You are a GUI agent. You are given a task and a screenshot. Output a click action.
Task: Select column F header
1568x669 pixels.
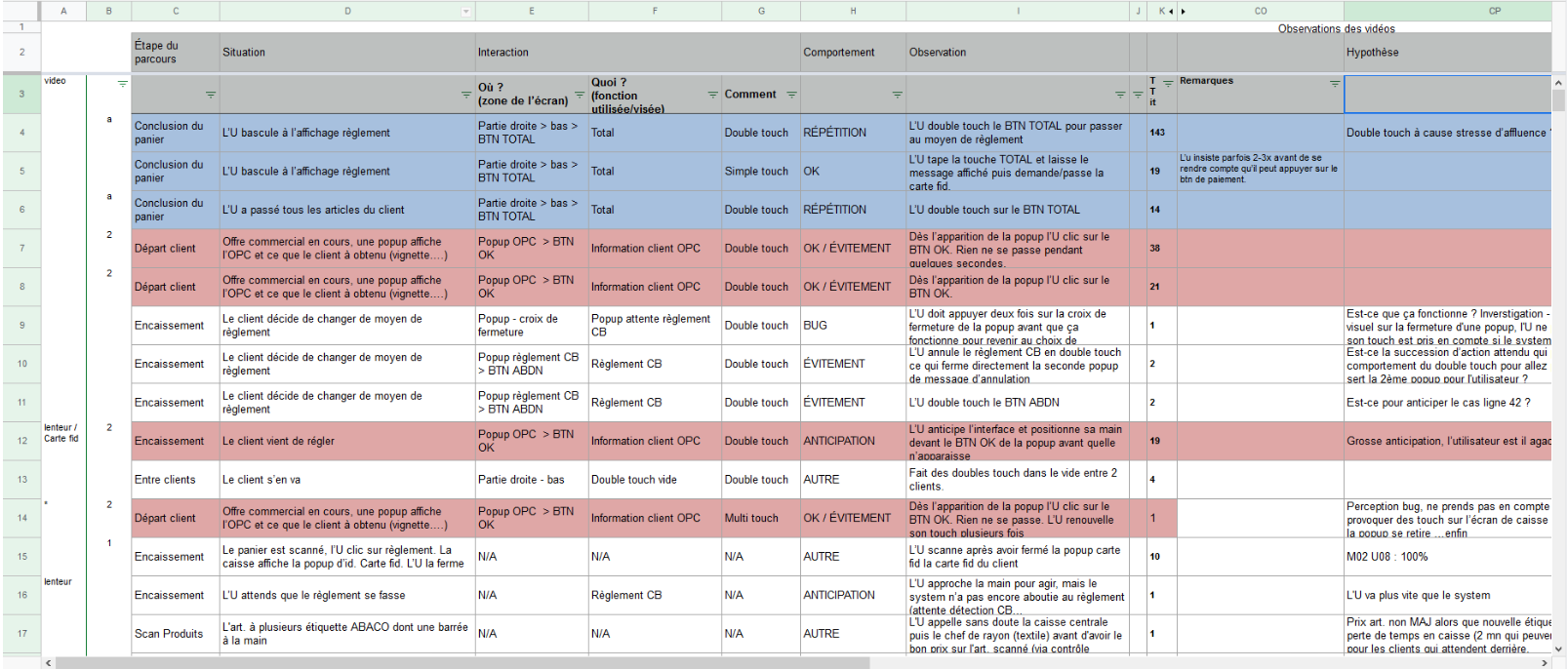(x=655, y=11)
